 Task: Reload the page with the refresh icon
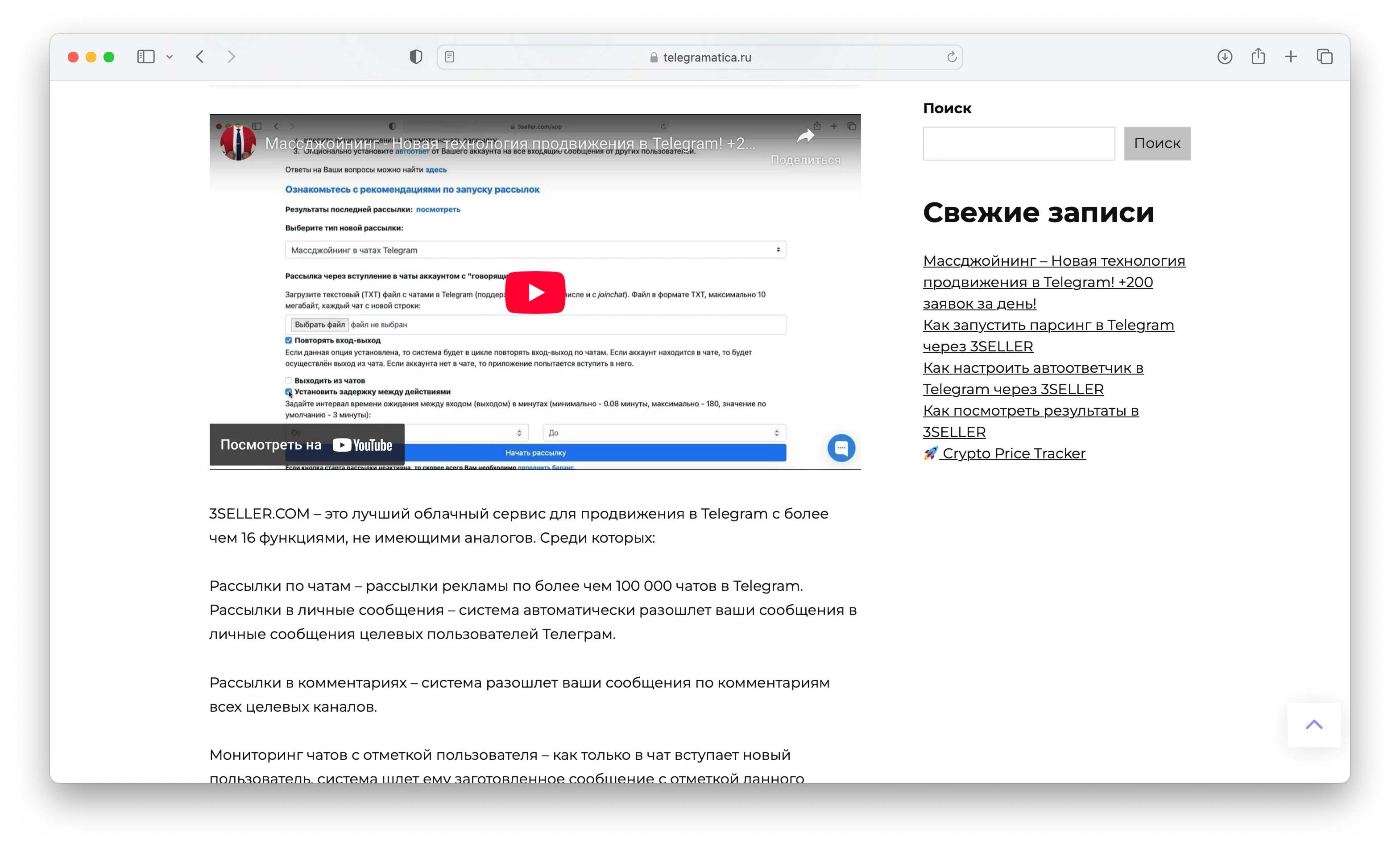pos(952,57)
